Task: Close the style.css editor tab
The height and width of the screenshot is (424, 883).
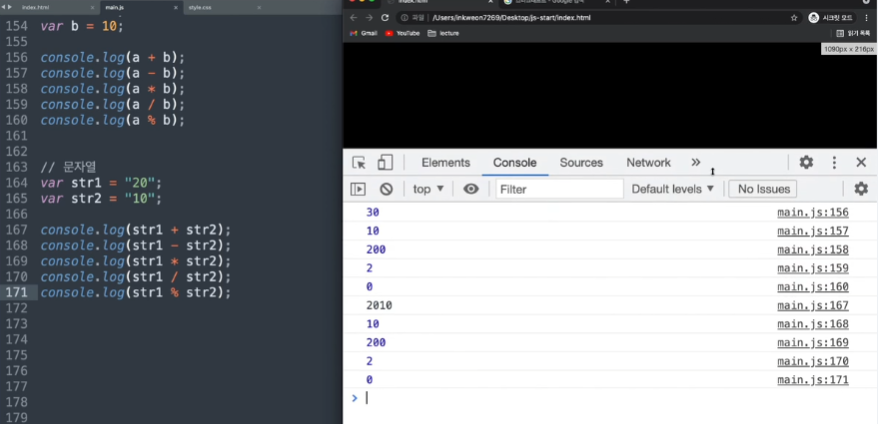Action: [259, 7]
